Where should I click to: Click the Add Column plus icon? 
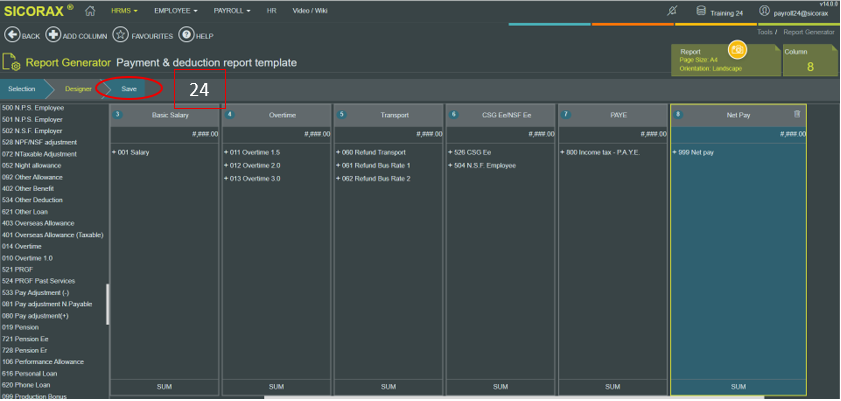coord(53,35)
